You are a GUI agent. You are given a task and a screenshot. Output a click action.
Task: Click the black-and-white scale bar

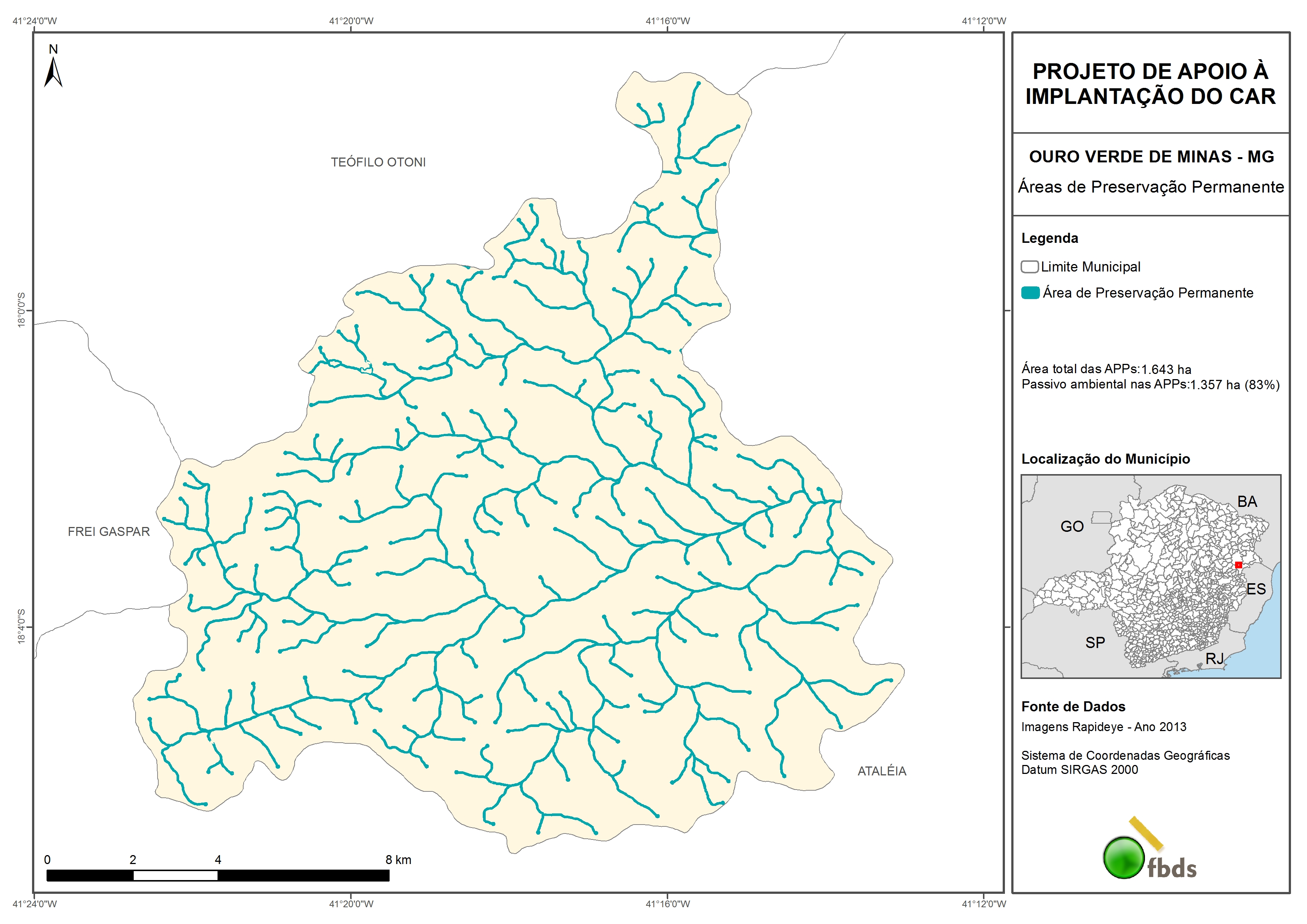[x=218, y=876]
